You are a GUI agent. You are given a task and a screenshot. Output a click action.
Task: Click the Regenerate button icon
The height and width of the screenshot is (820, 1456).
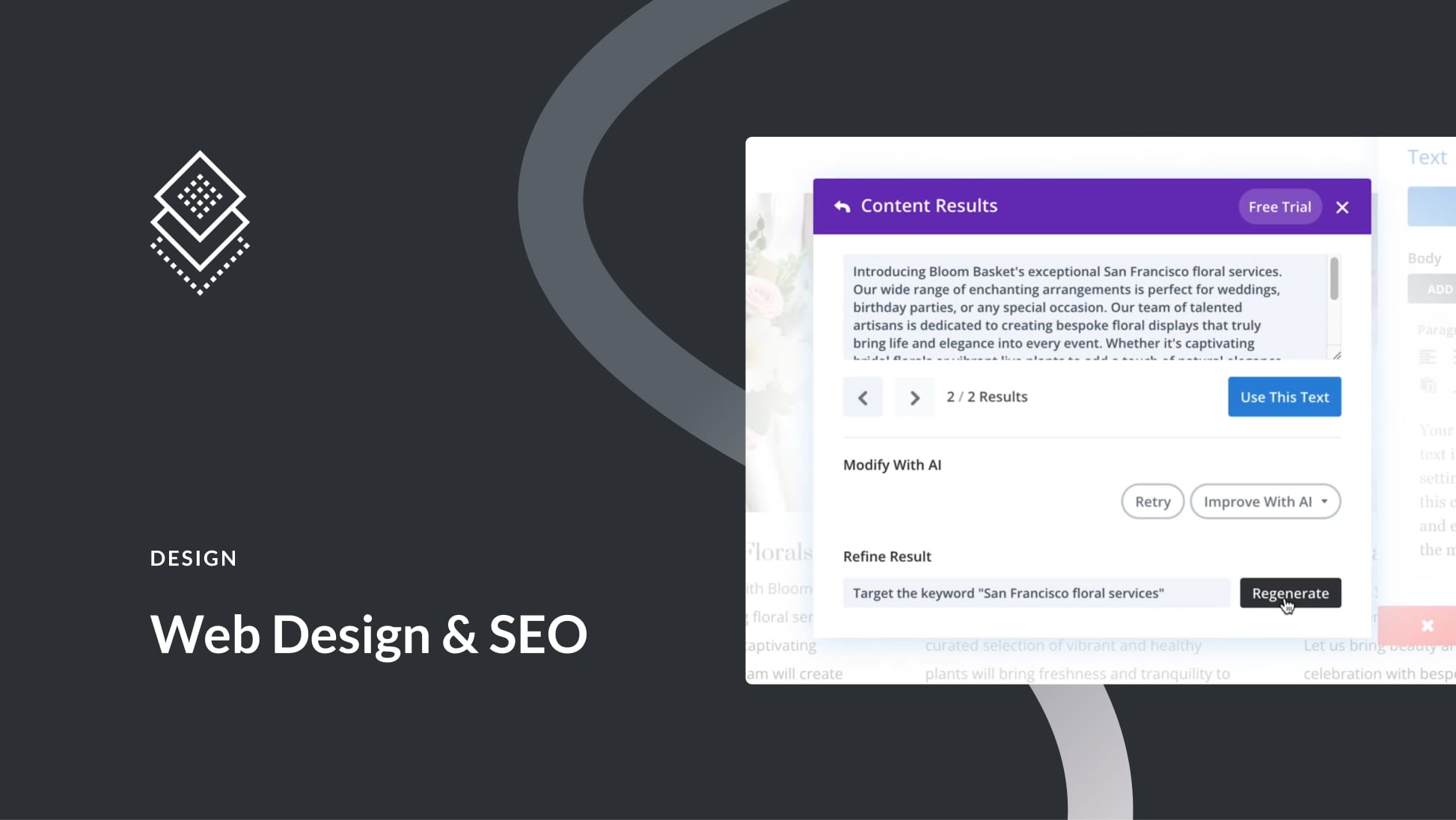pyautogui.click(x=1290, y=592)
